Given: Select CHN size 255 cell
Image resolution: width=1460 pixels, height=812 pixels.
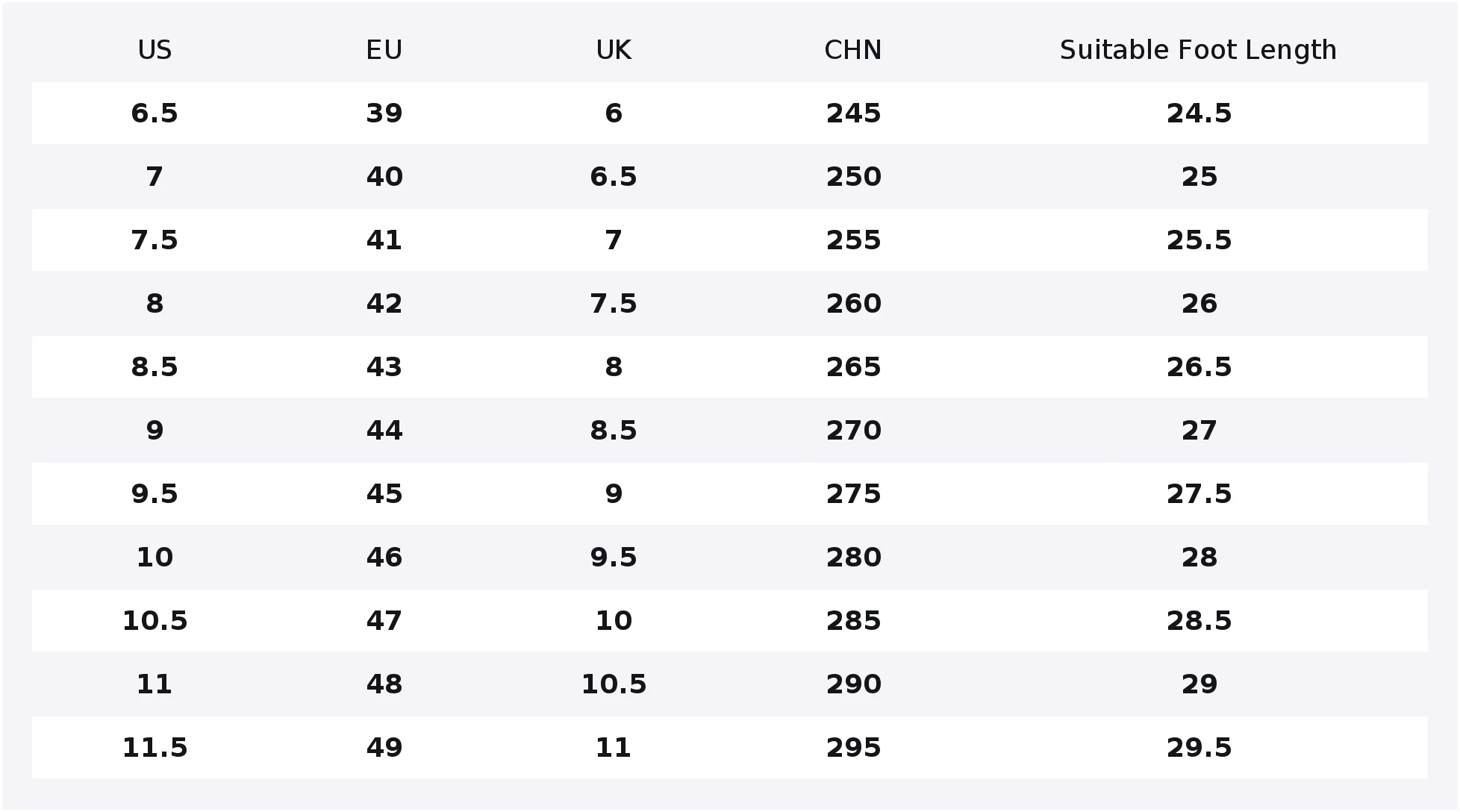Looking at the screenshot, I should coord(853,240).
